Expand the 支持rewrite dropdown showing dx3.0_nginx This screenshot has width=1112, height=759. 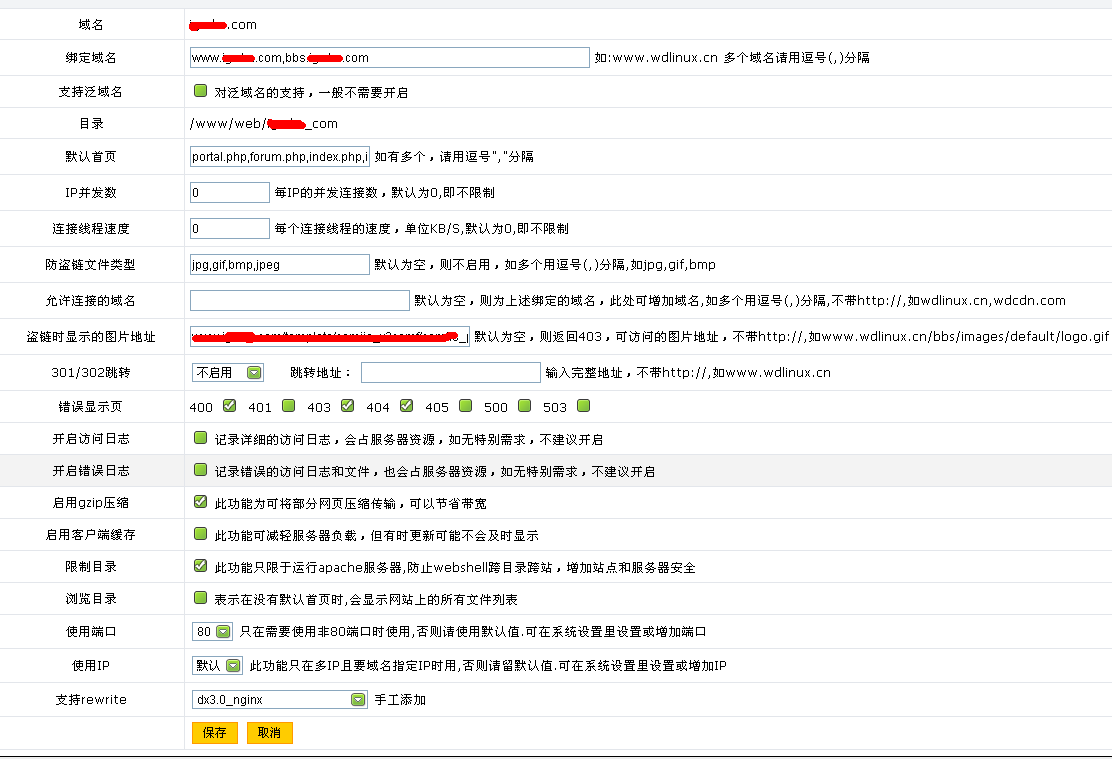(x=279, y=700)
